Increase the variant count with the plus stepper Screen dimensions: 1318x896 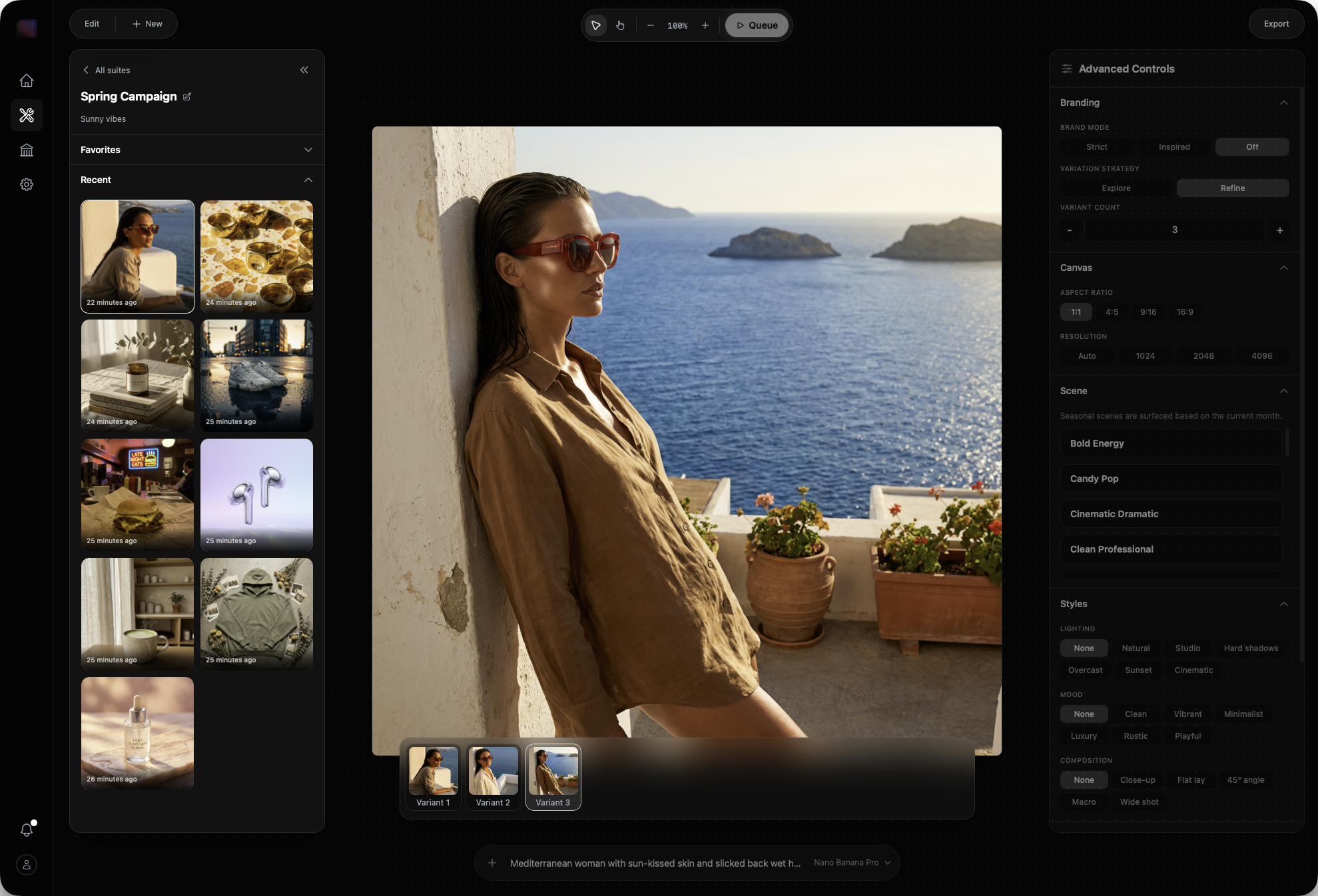point(1279,230)
